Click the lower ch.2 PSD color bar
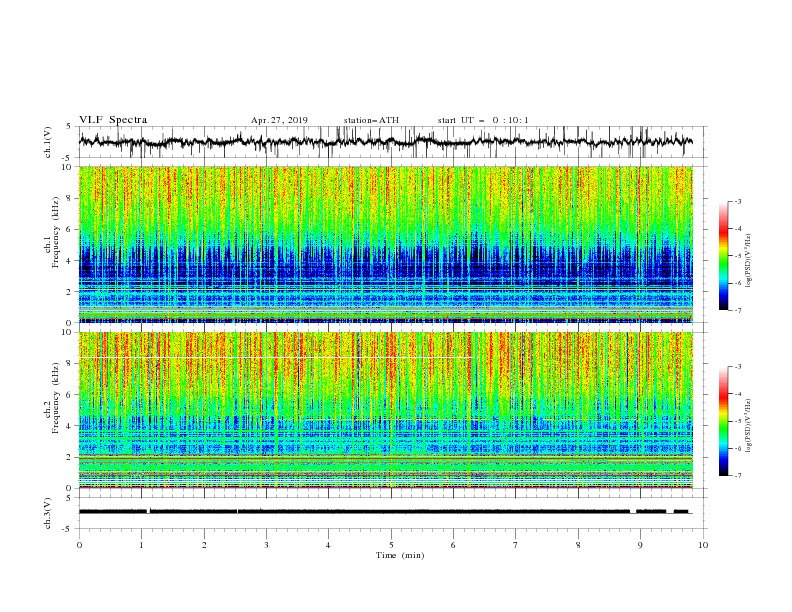The height and width of the screenshot is (612, 792). (724, 421)
